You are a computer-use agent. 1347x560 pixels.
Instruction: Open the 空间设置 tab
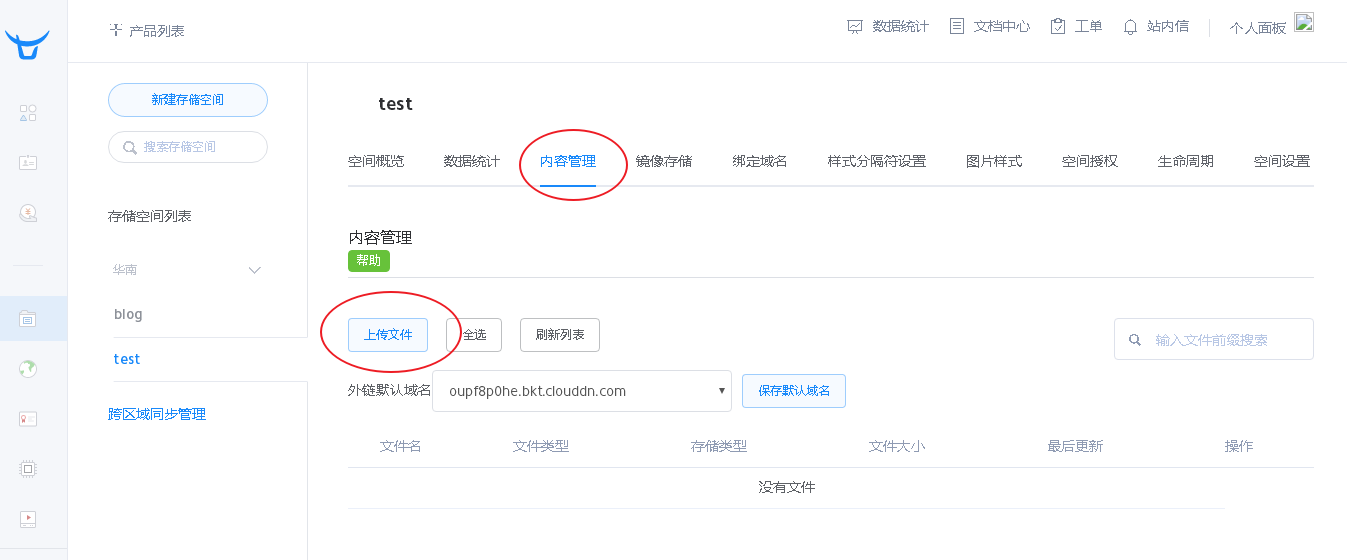click(x=1282, y=161)
